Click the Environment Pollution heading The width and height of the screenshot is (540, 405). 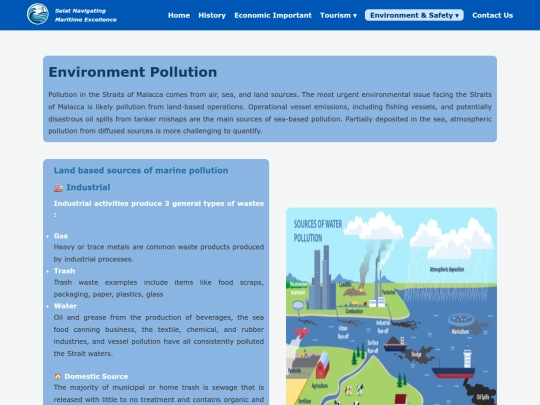click(x=133, y=72)
